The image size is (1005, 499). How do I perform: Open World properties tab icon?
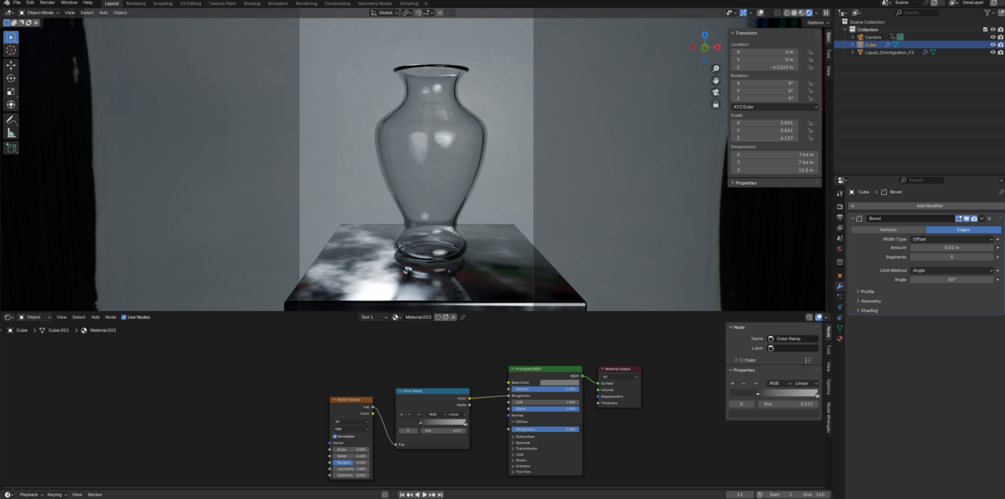point(840,249)
